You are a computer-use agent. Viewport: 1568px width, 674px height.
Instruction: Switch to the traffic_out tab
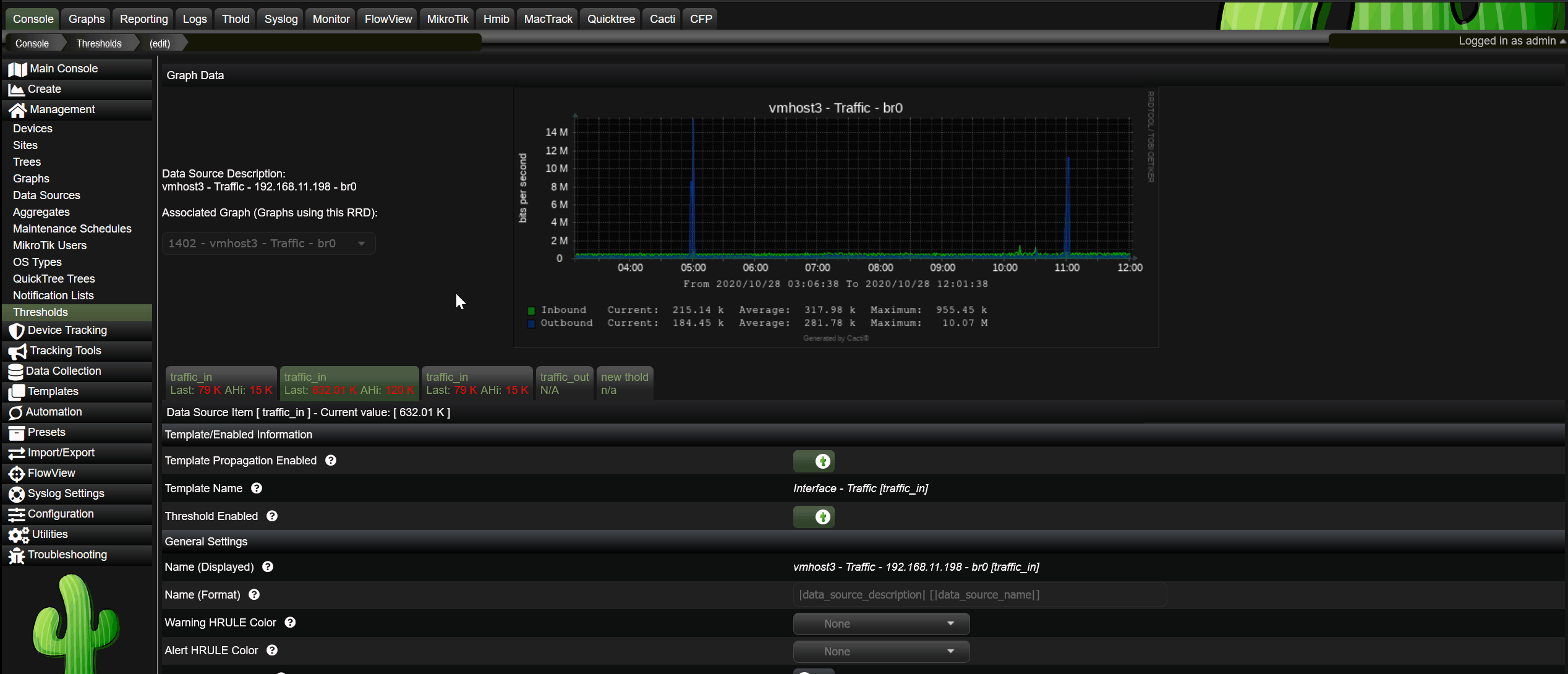563,383
